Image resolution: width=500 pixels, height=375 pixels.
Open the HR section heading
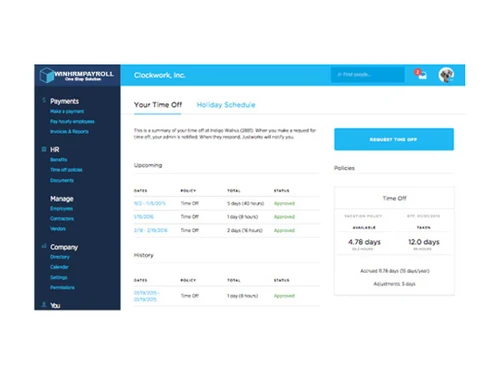(55, 149)
